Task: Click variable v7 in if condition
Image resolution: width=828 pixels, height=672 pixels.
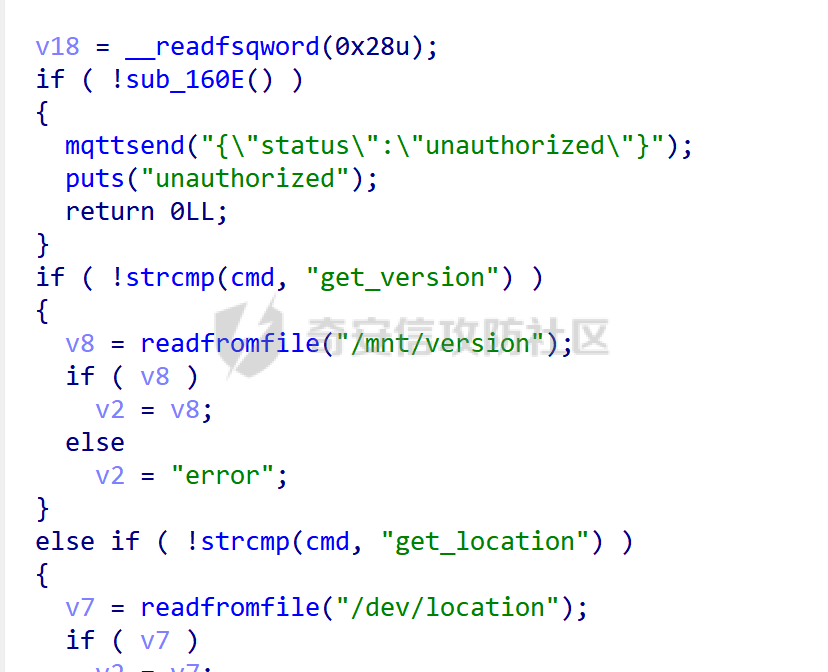Action: [155, 641]
